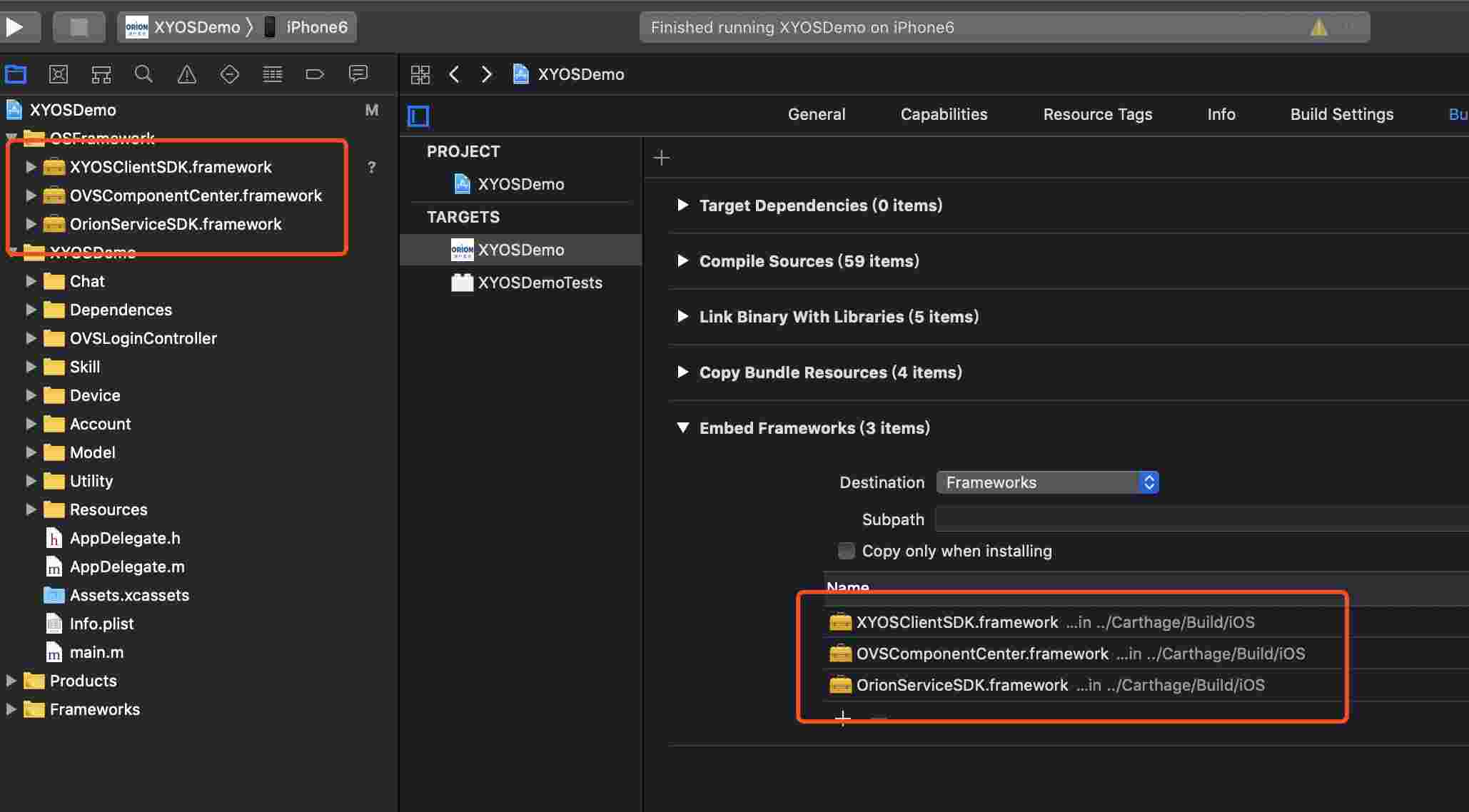This screenshot has width=1469, height=812.
Task: Add a new build phase
Action: coord(662,158)
